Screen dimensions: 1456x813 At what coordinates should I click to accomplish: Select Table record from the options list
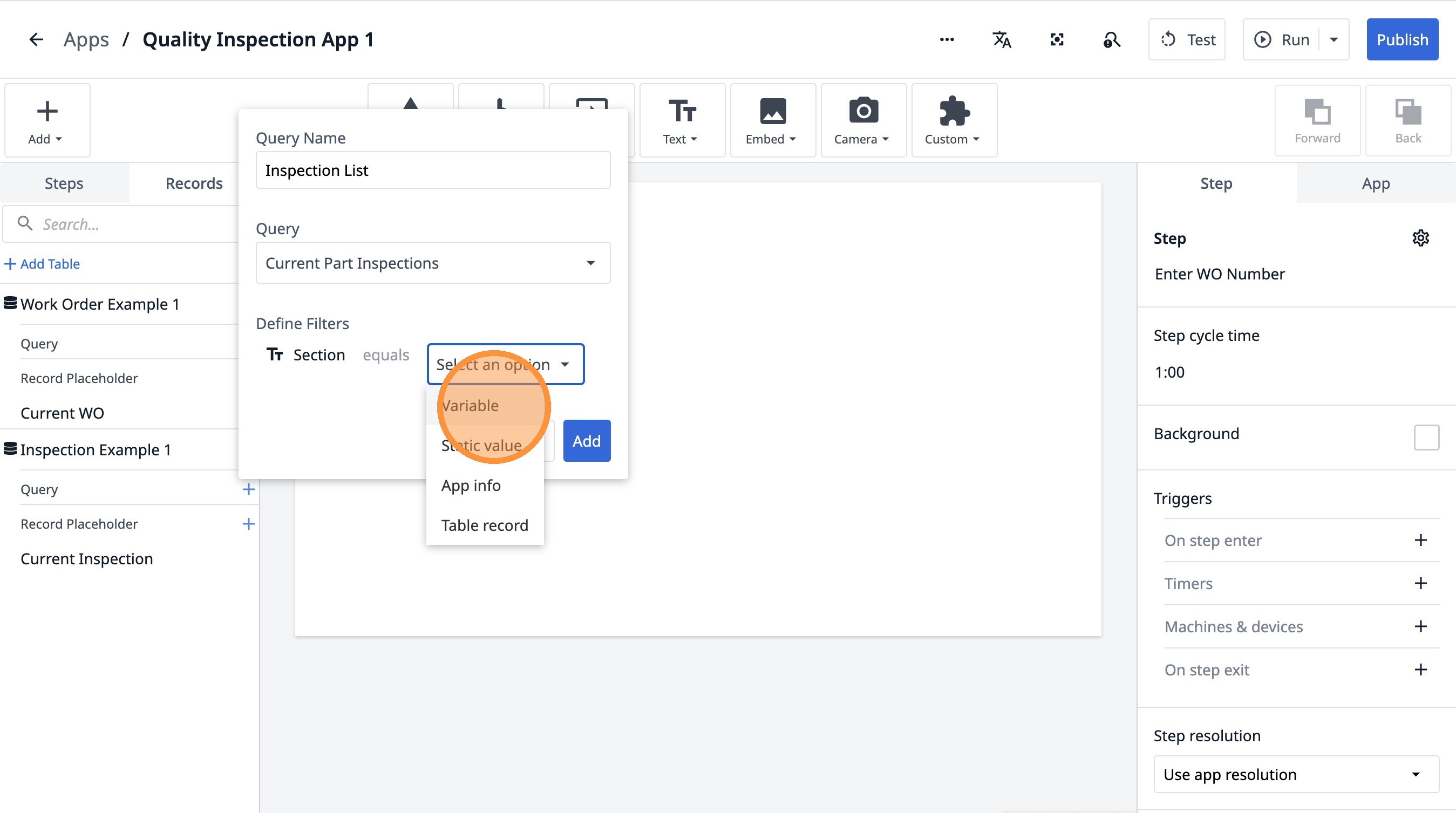pyautogui.click(x=485, y=525)
